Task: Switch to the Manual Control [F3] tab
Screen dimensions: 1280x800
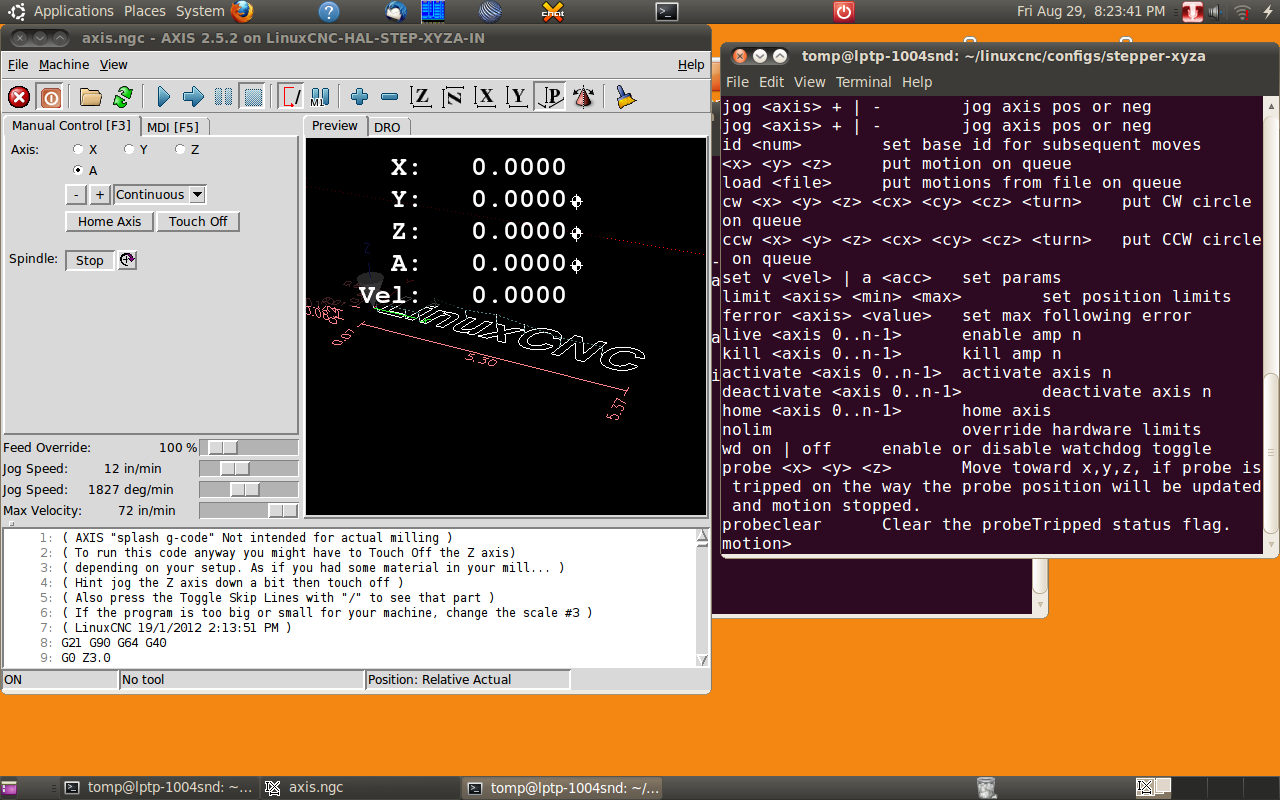Action: 71,125
